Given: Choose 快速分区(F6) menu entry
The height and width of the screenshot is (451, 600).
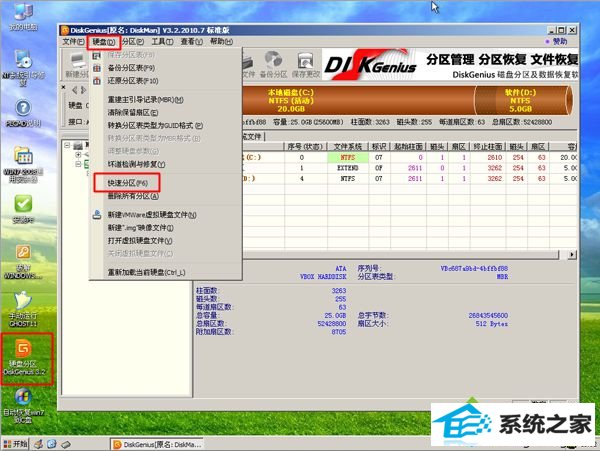Looking at the screenshot, I should tap(127, 183).
